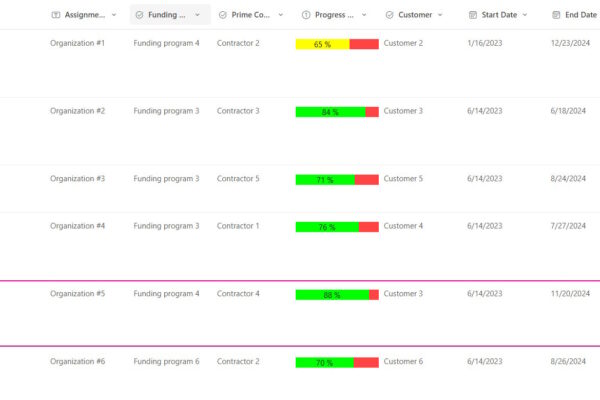Viewport: 600px width, 400px height.
Task: Select the Organization #3 cell
Action: pyautogui.click(x=77, y=179)
